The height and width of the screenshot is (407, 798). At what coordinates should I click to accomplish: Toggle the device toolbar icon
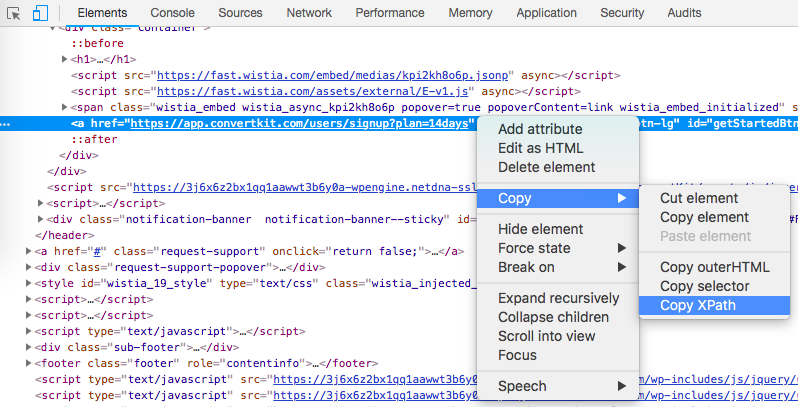pyautogui.click(x=41, y=13)
